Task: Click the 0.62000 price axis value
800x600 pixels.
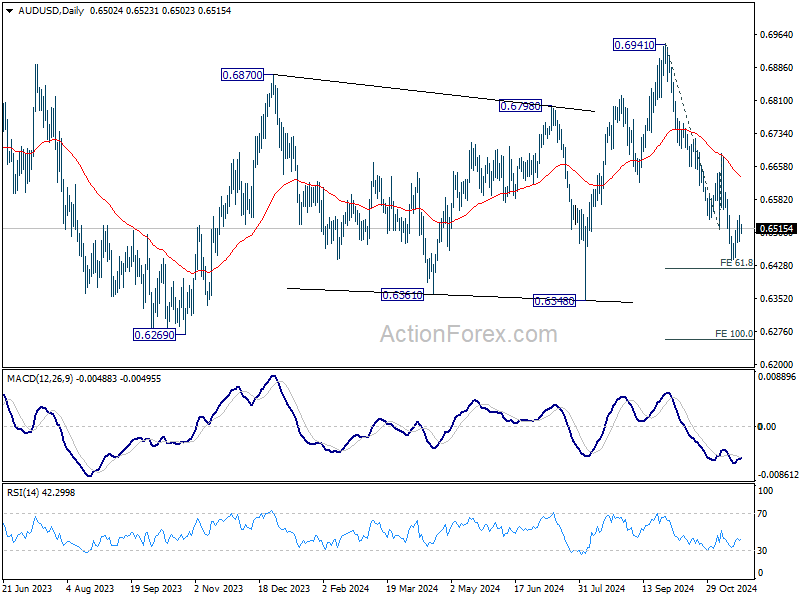Action: pos(777,364)
